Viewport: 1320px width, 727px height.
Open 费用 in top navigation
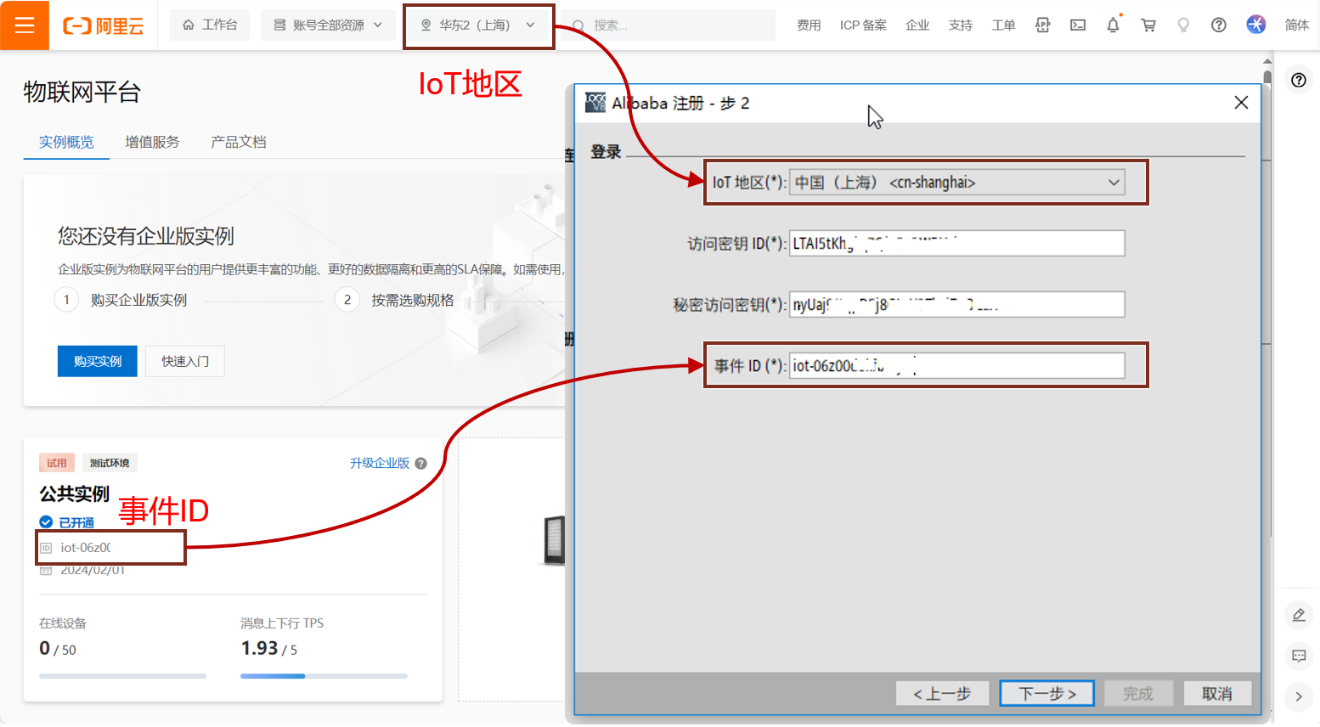(808, 26)
